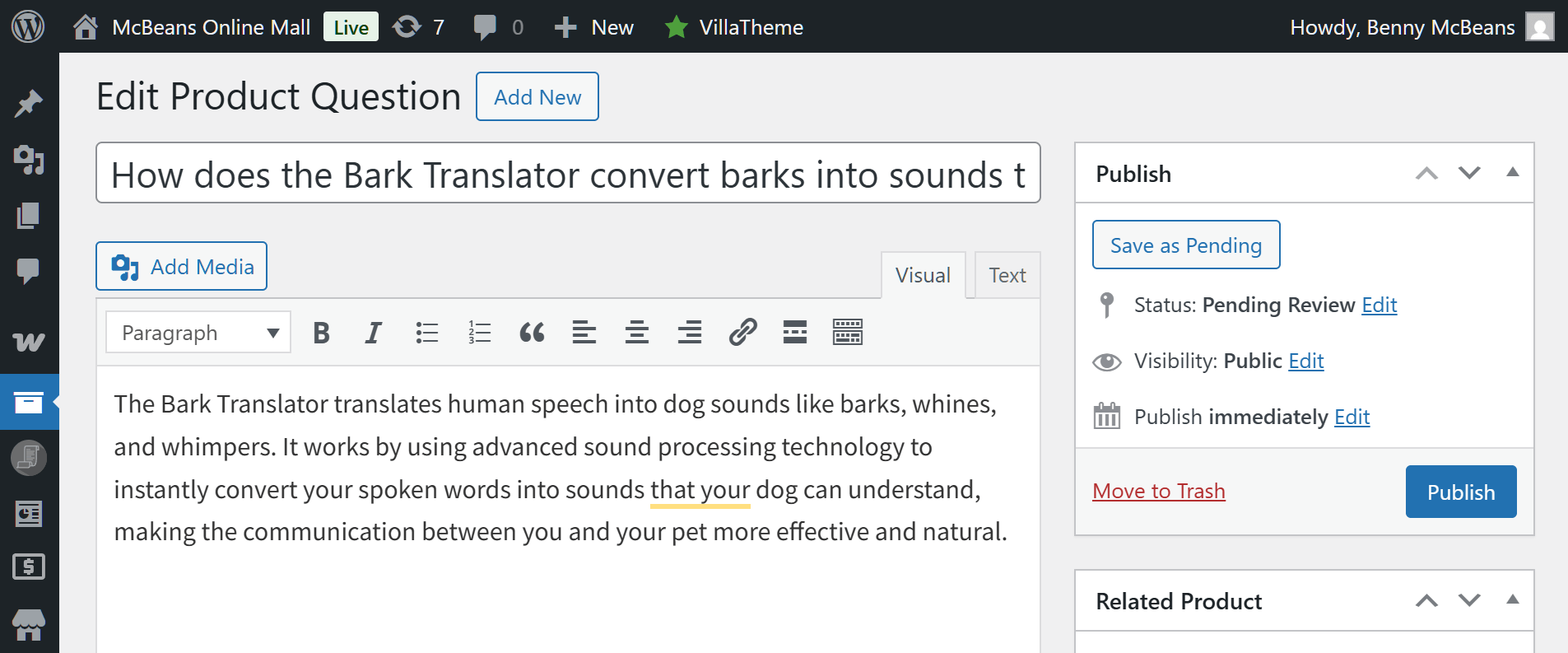This screenshot has height=653, width=1568.
Task: Click the blue Publish button
Action: [1461, 492]
